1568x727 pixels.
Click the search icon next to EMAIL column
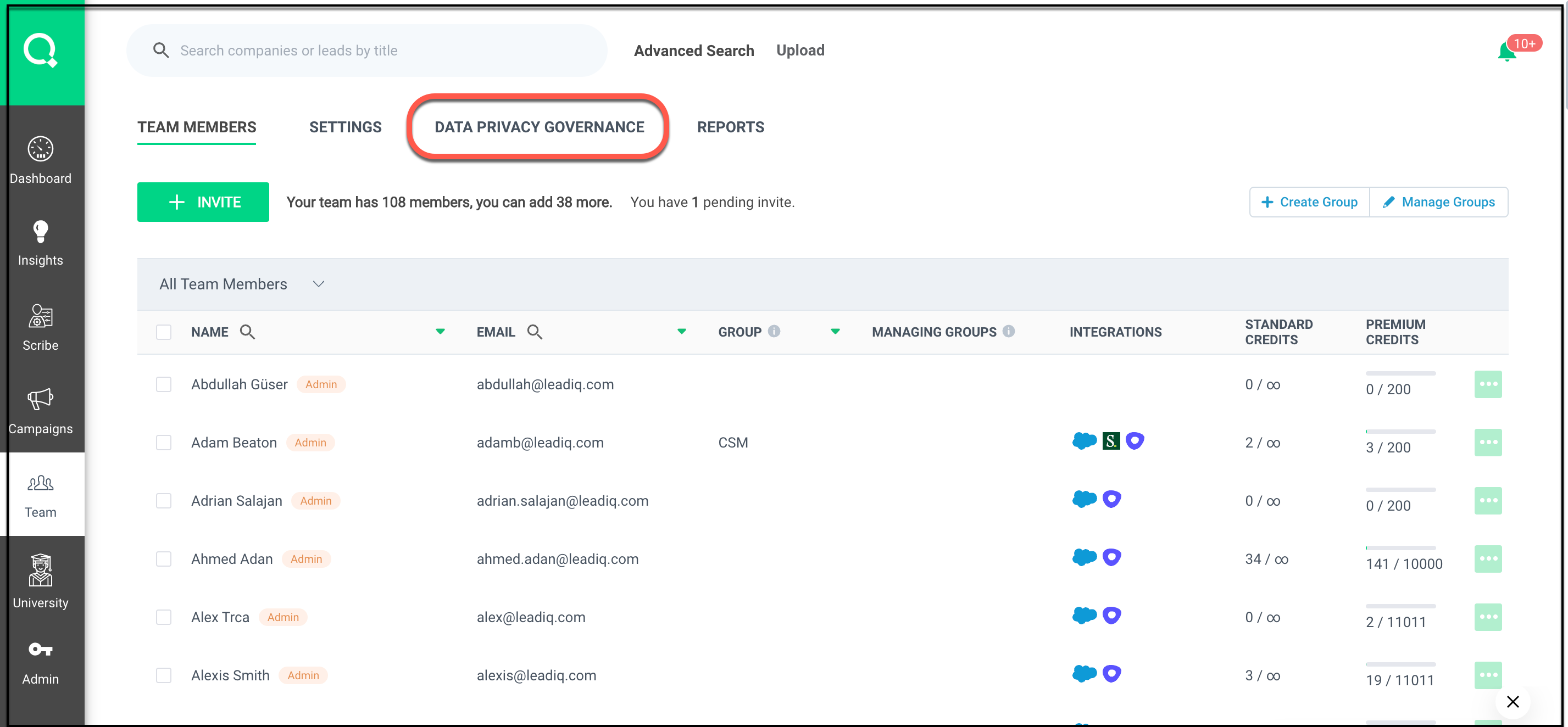(x=535, y=332)
